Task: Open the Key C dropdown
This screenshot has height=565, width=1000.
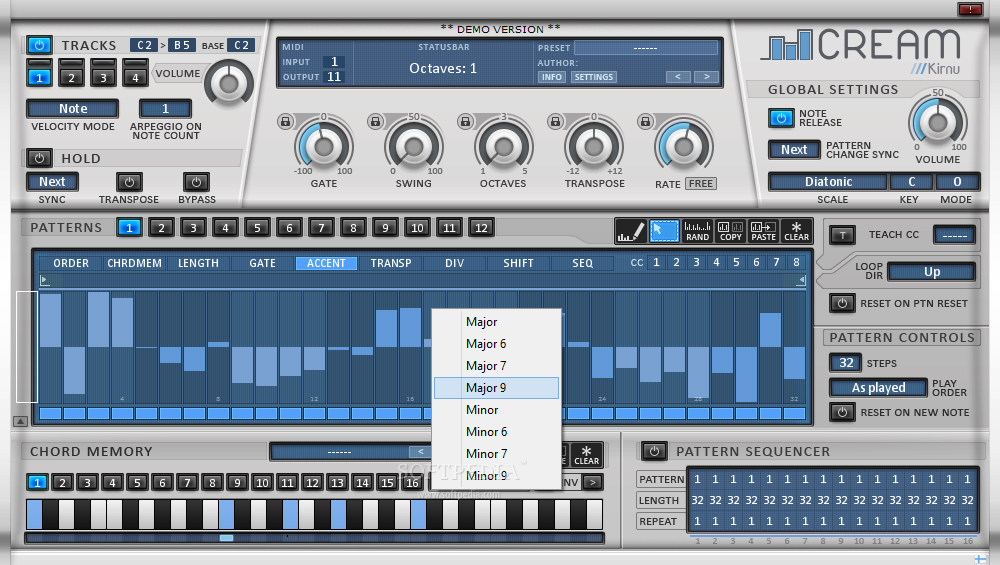Action: (x=912, y=182)
